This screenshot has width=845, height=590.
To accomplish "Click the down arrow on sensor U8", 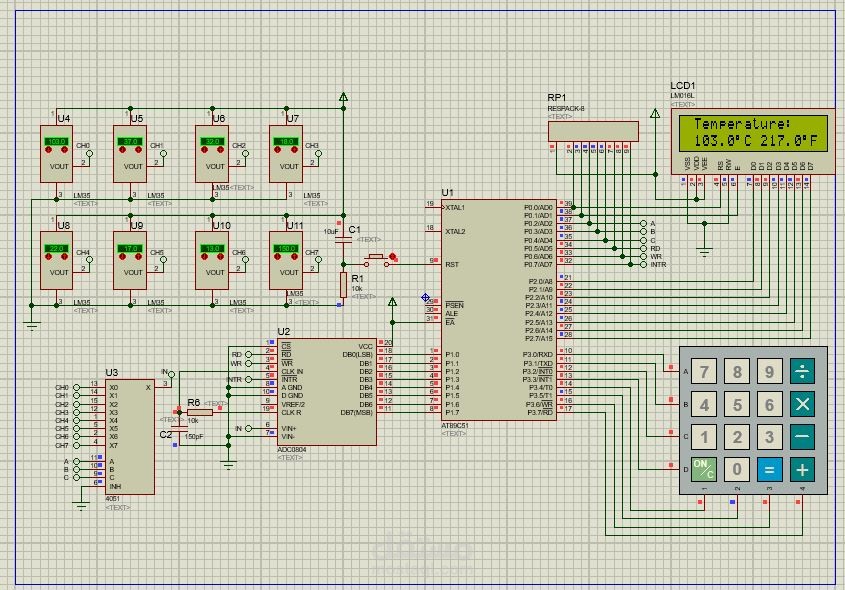I will 48,257.
